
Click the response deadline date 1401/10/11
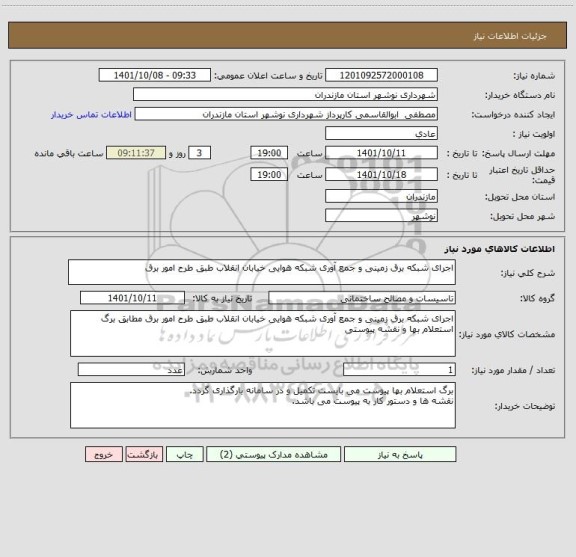pos(381,153)
